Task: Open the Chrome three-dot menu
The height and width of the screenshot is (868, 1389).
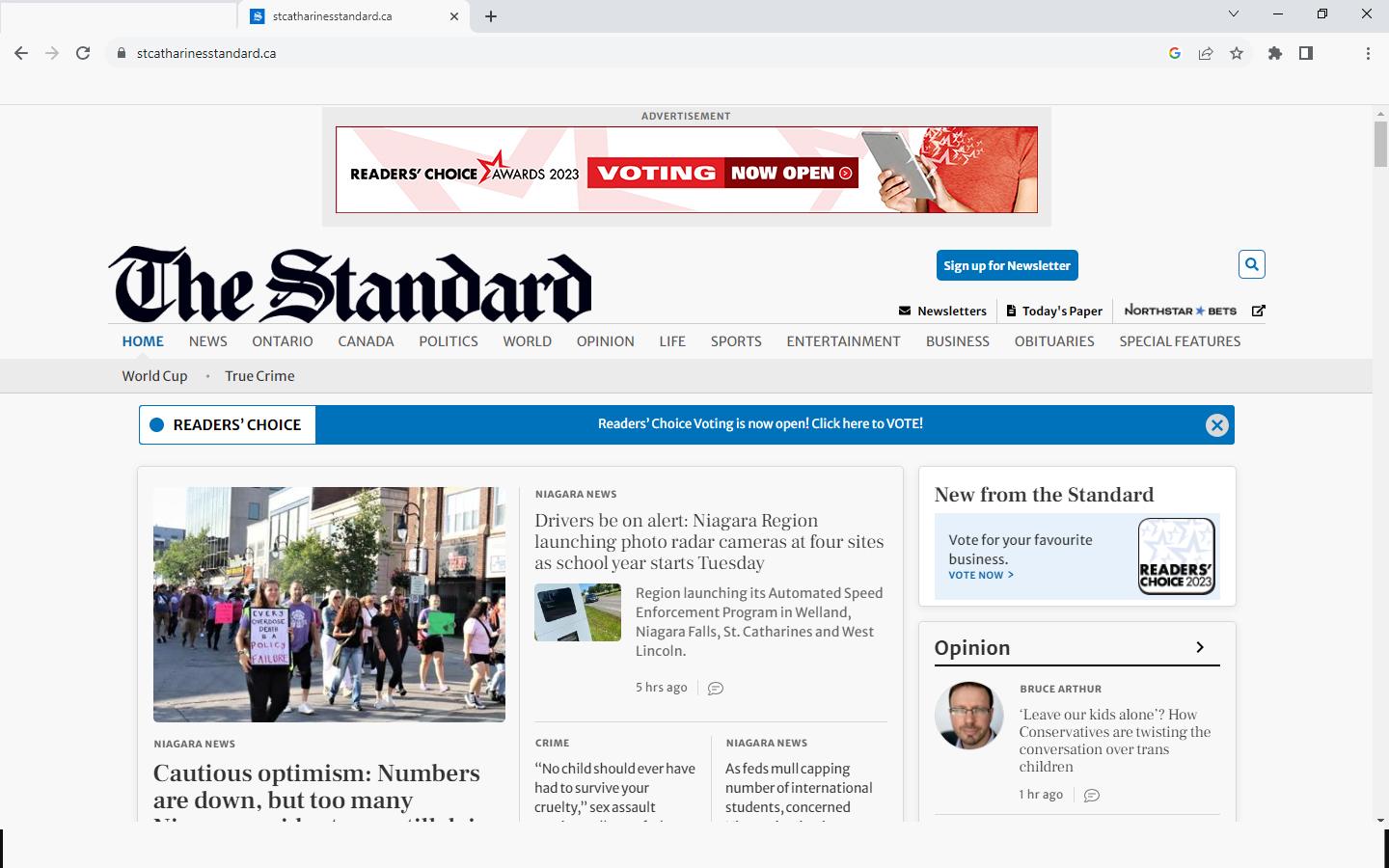Action: tap(1368, 53)
